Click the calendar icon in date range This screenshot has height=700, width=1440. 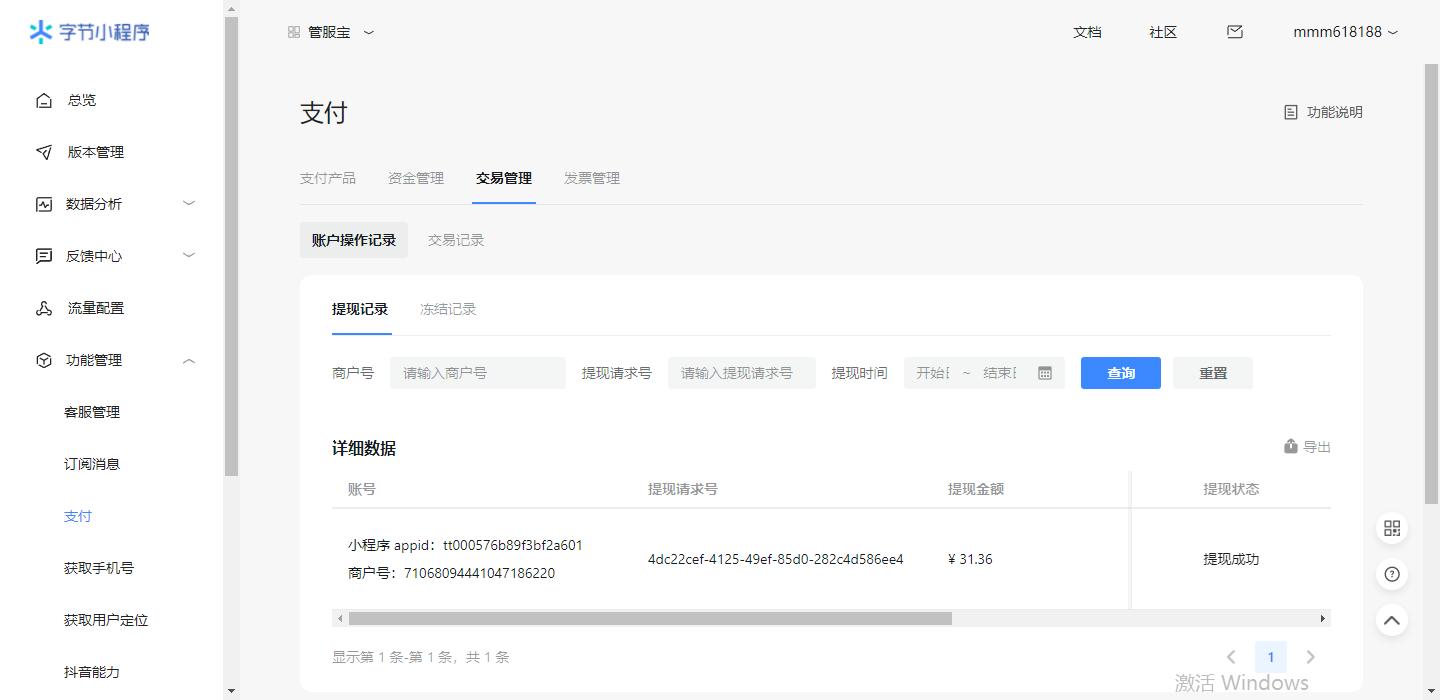(1045, 373)
